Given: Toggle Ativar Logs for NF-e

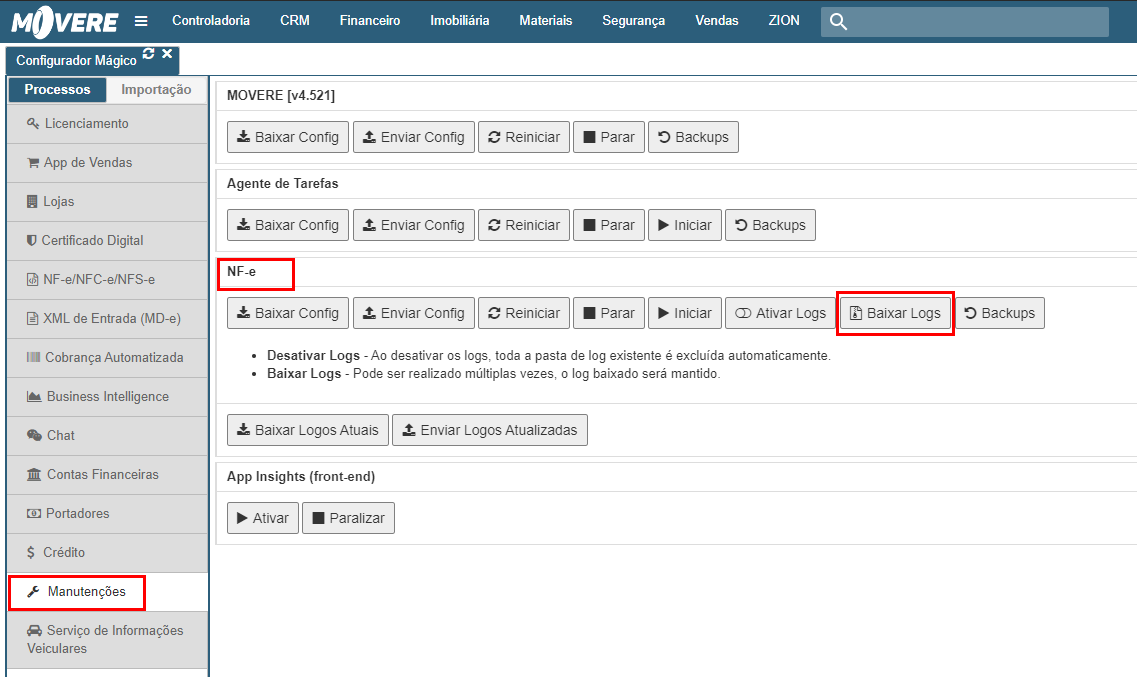Looking at the screenshot, I should pyautogui.click(x=781, y=313).
